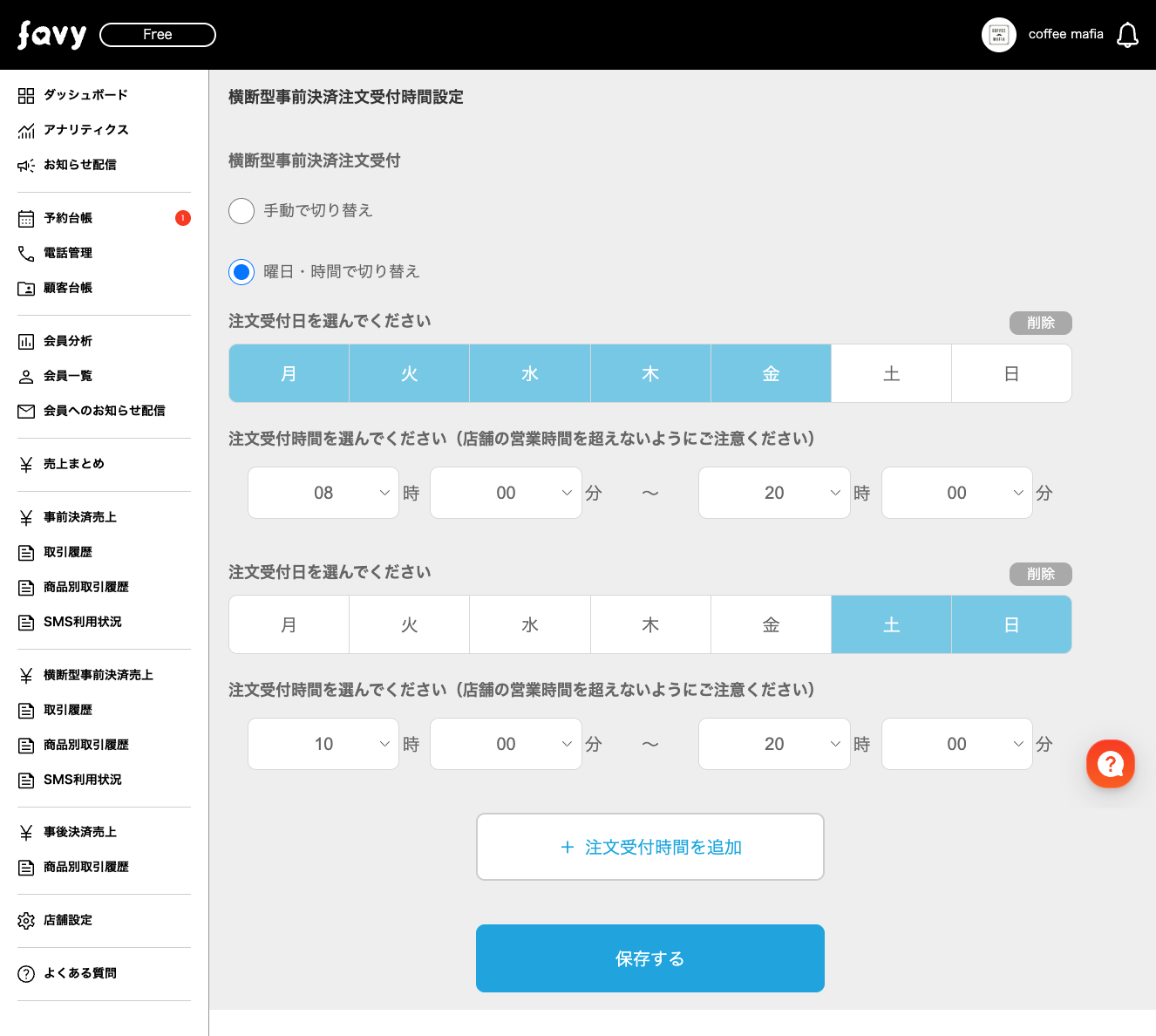Image resolution: width=1156 pixels, height=1036 pixels.
Task: Open 会員一覧 in the sidebar
Action: pyautogui.click(x=68, y=376)
